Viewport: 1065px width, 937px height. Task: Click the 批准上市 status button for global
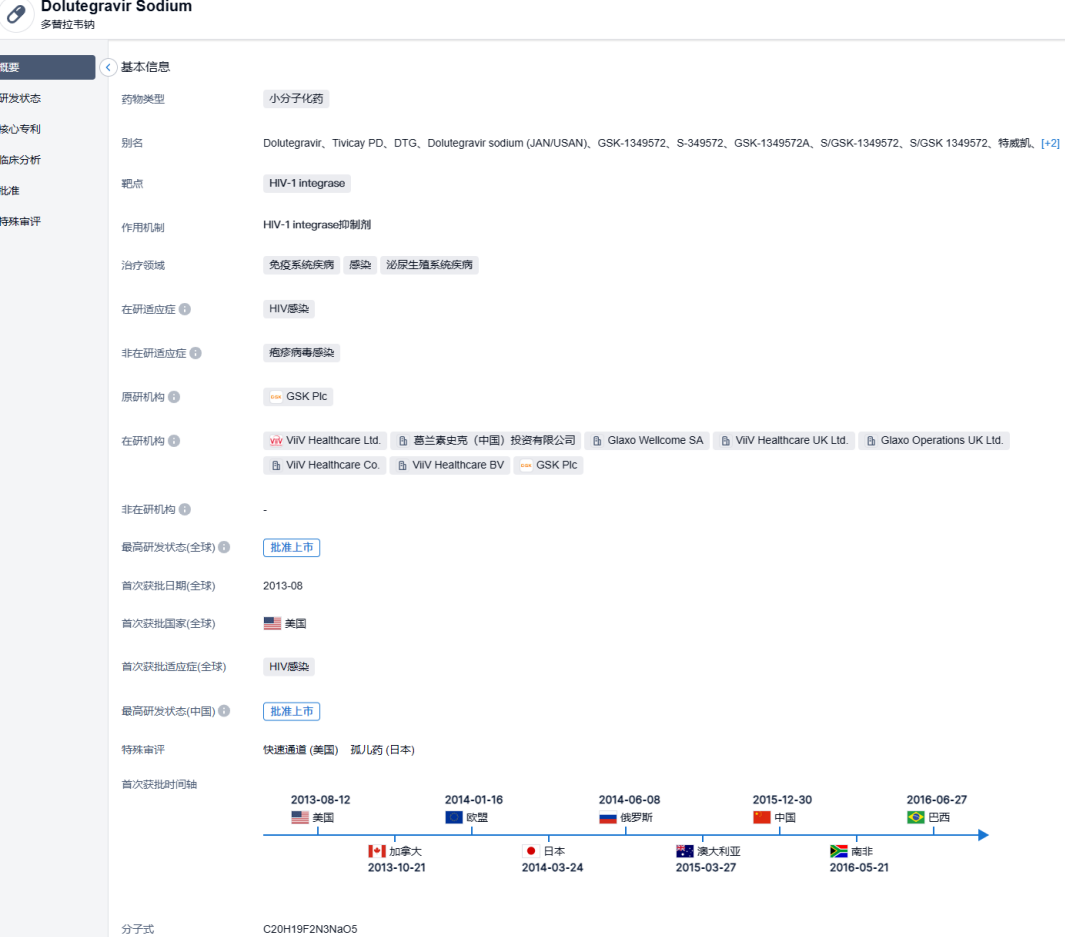click(x=291, y=547)
